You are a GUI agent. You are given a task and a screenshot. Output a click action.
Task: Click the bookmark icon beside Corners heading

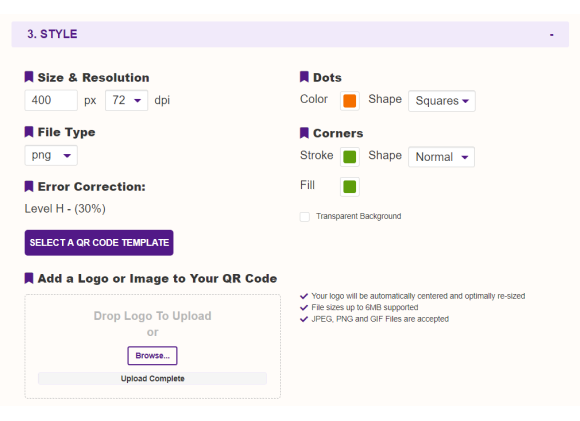point(304,133)
